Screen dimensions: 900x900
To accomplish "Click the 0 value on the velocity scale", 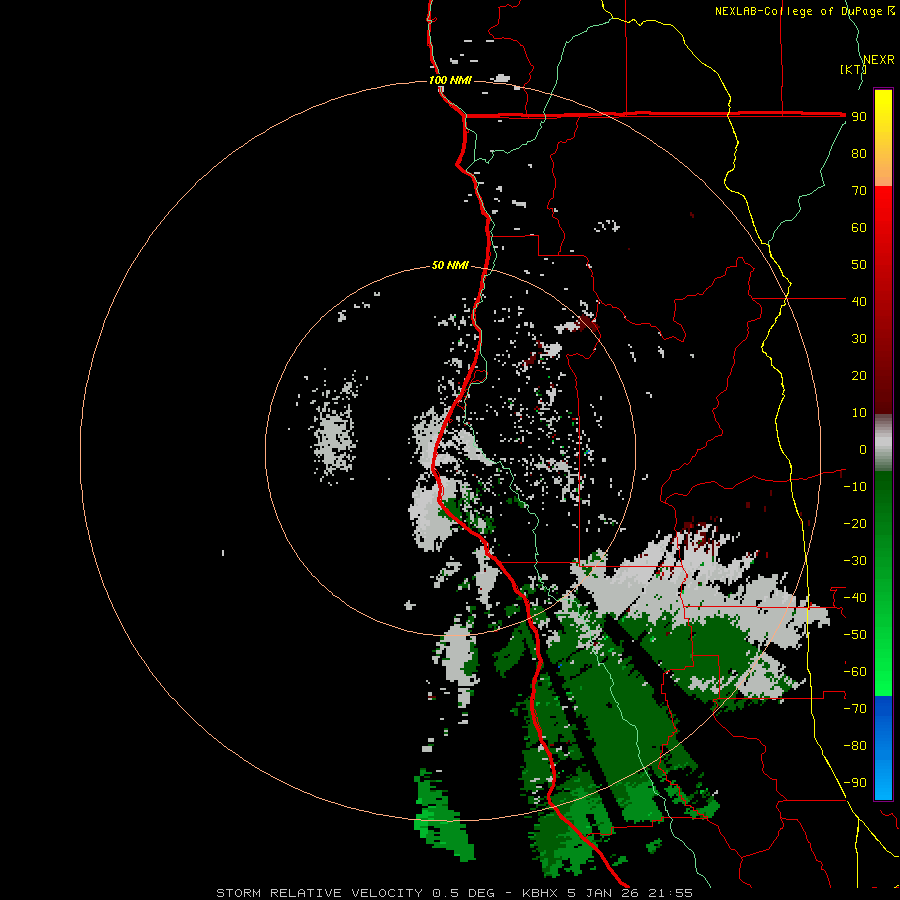I will point(863,449).
